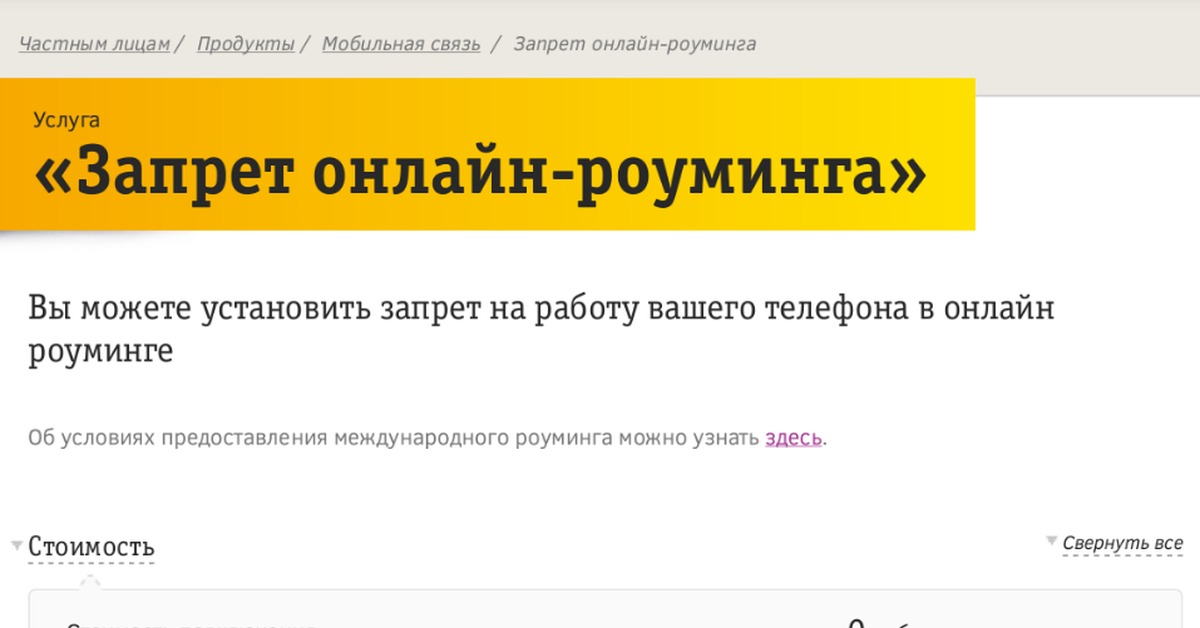Image resolution: width=1200 pixels, height=628 pixels.
Task: Click the Услуга label above the heading
Action: (x=66, y=120)
